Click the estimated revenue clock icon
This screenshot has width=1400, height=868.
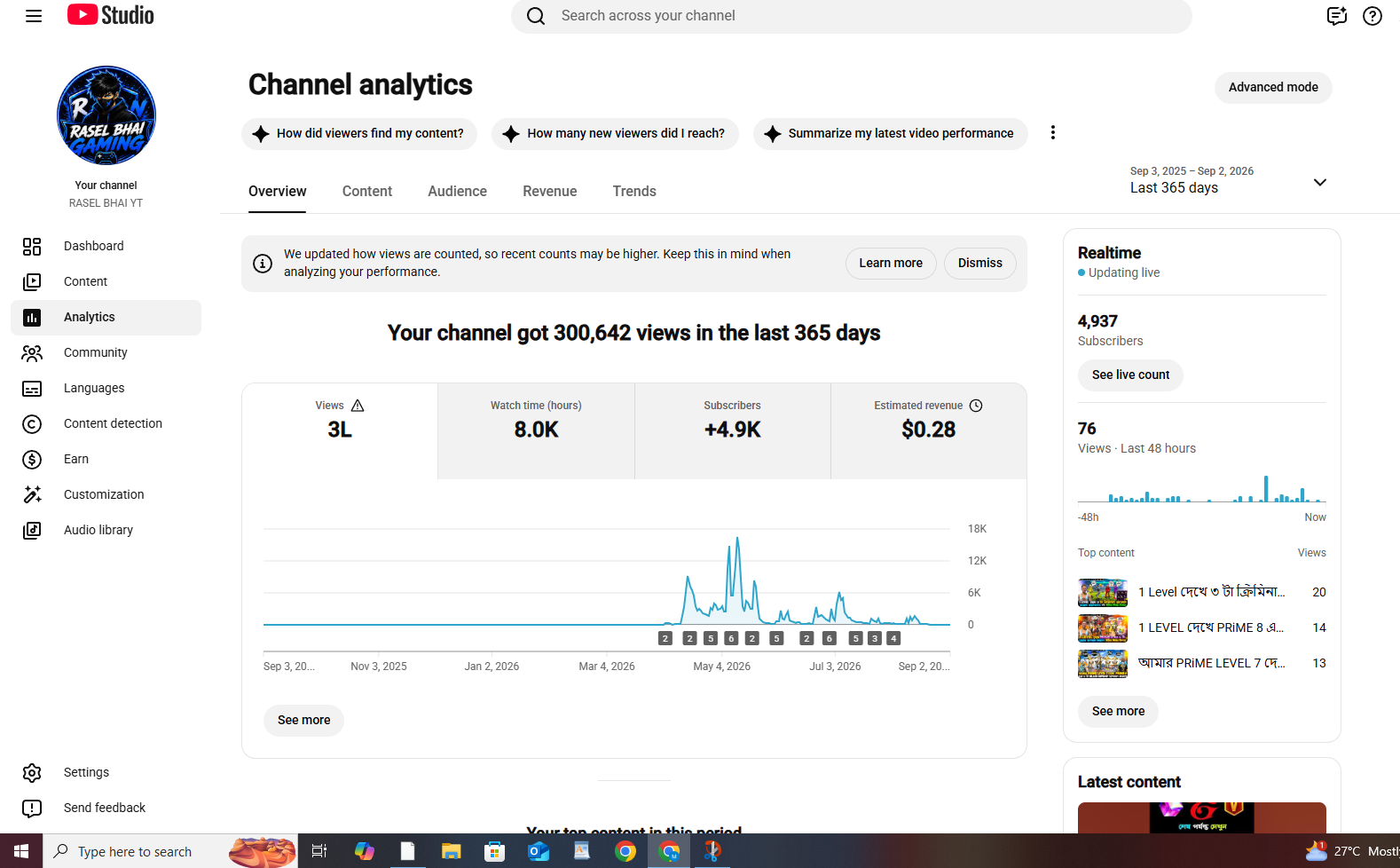coord(976,406)
